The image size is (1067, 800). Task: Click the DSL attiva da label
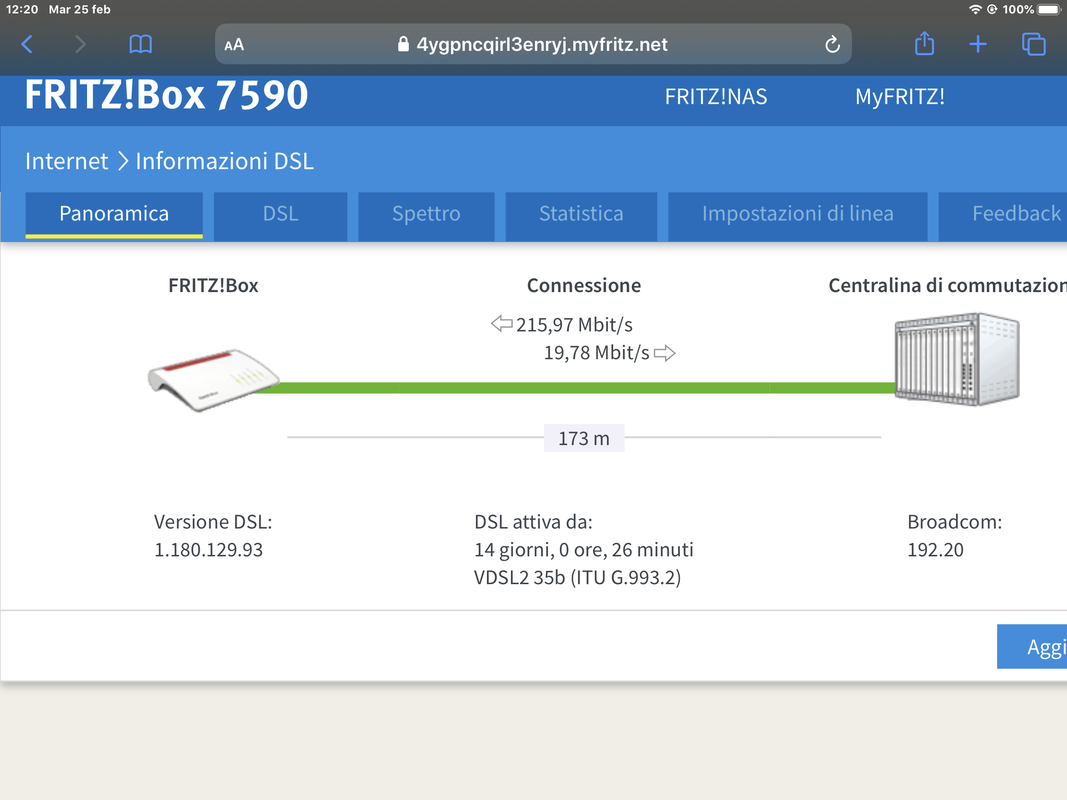pyautogui.click(x=534, y=522)
